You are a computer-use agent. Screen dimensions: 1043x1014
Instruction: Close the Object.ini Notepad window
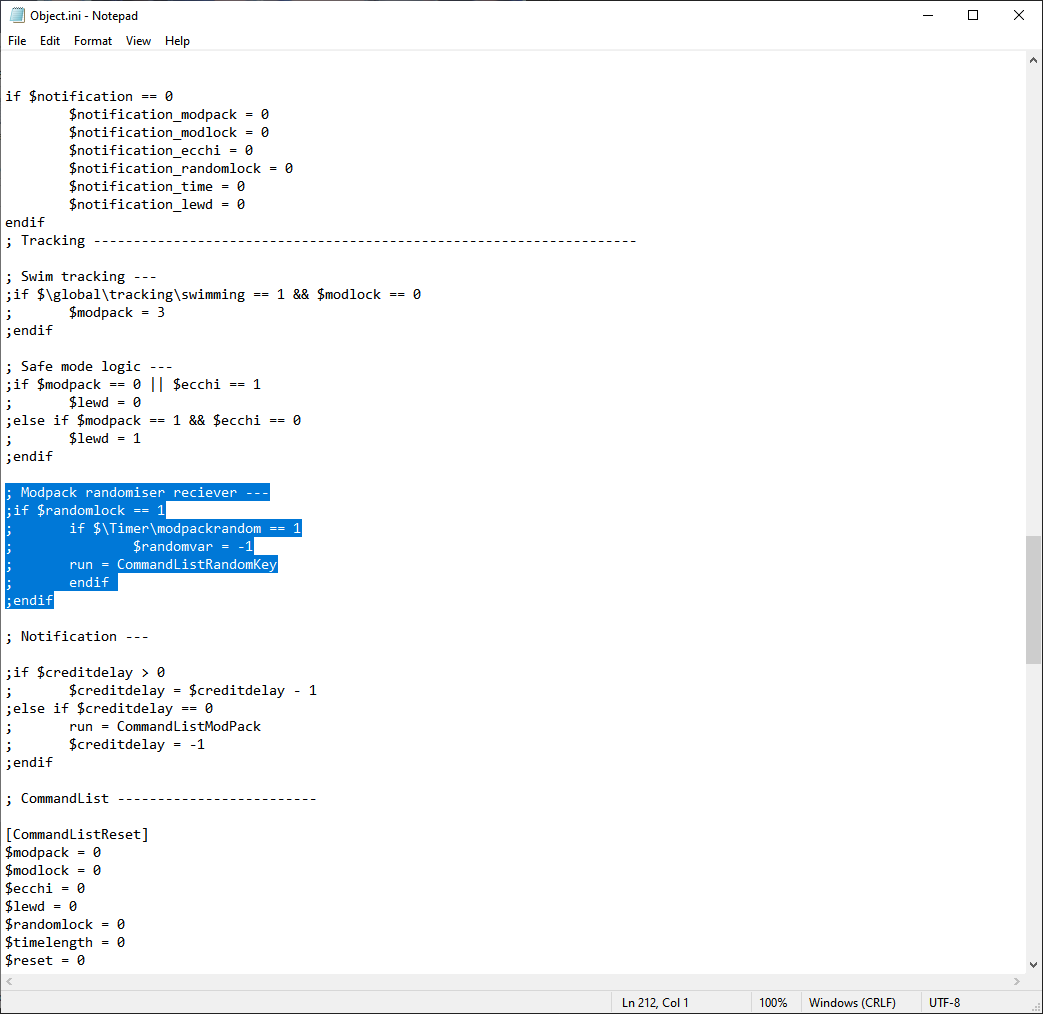1018,15
